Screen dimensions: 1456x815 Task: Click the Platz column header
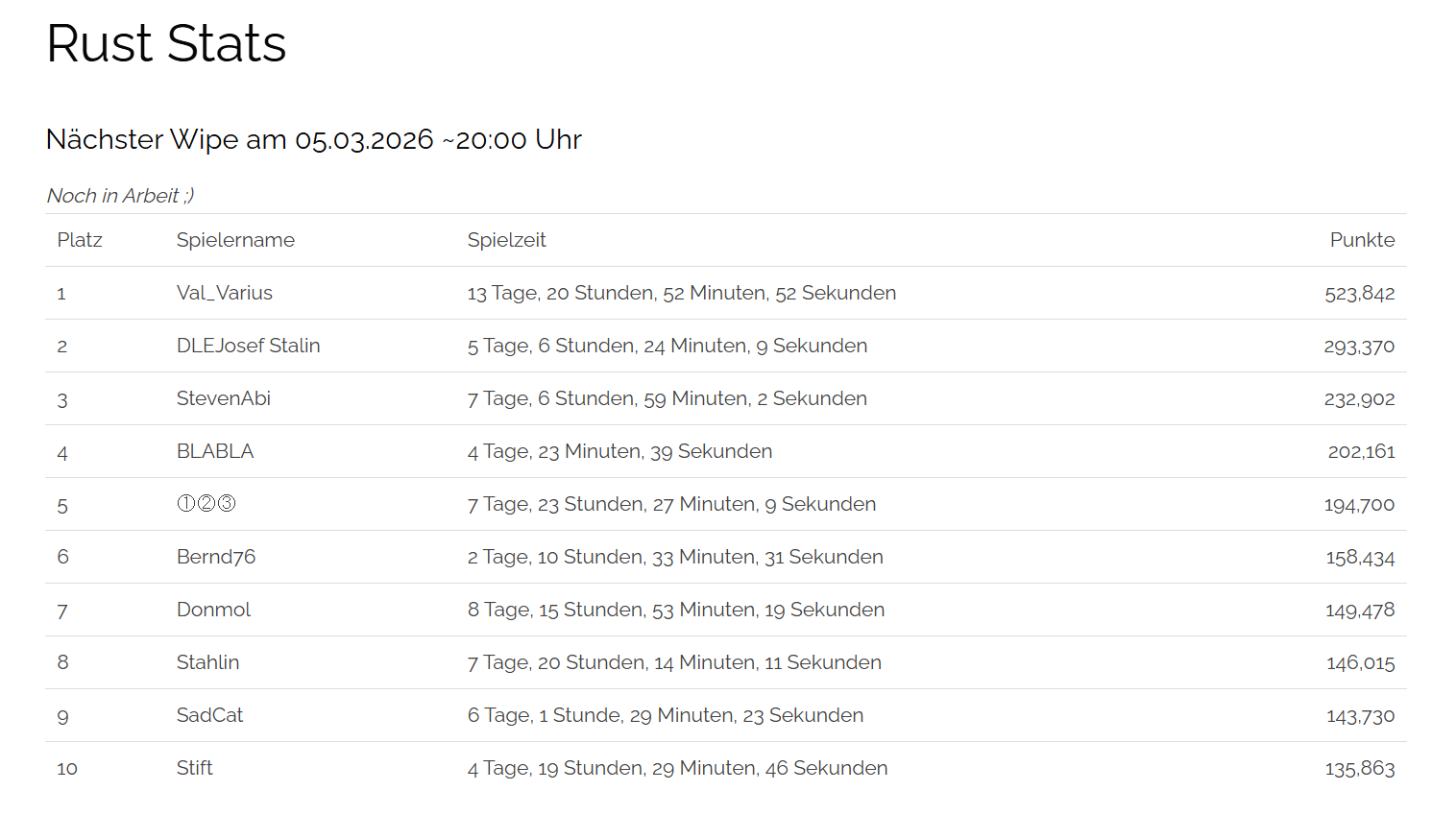[80, 240]
